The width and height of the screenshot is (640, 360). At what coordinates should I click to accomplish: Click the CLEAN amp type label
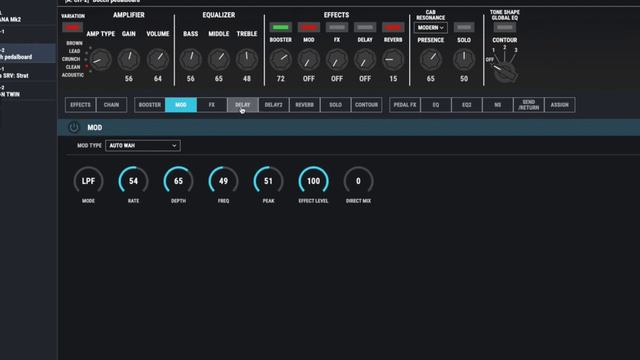[73, 67]
